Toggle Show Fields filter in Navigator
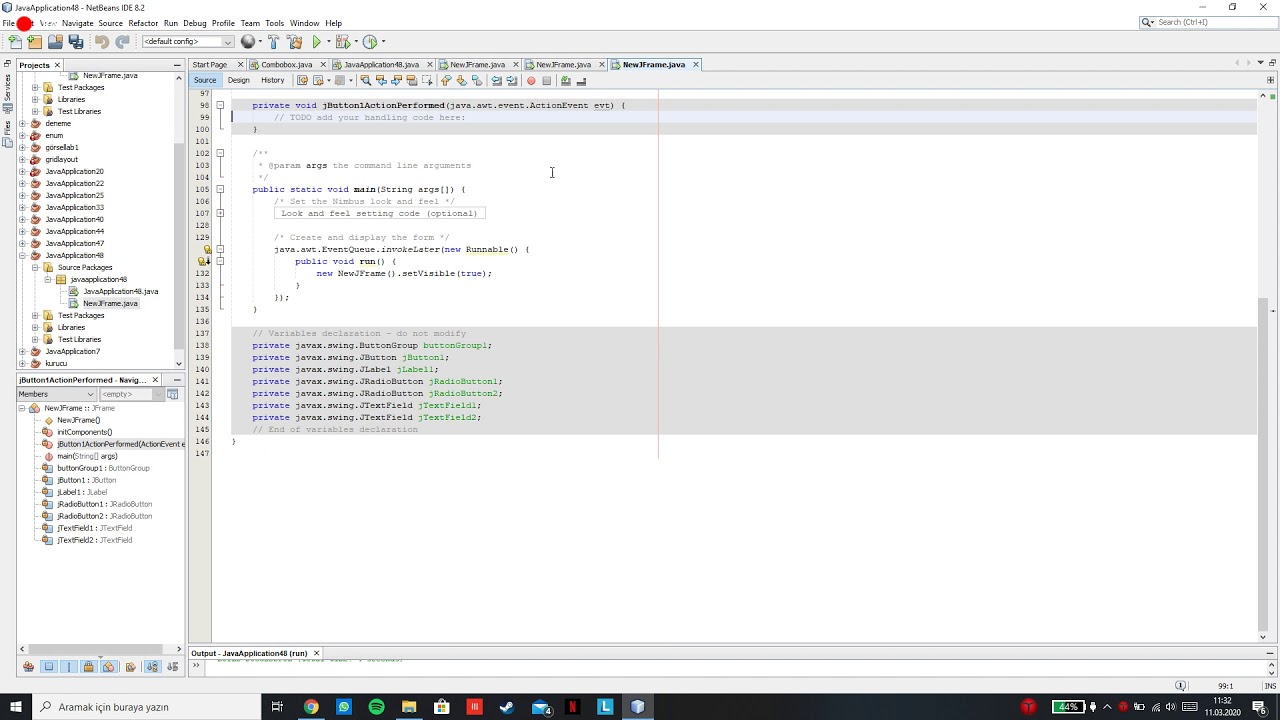This screenshot has height=720, width=1280. (x=49, y=667)
